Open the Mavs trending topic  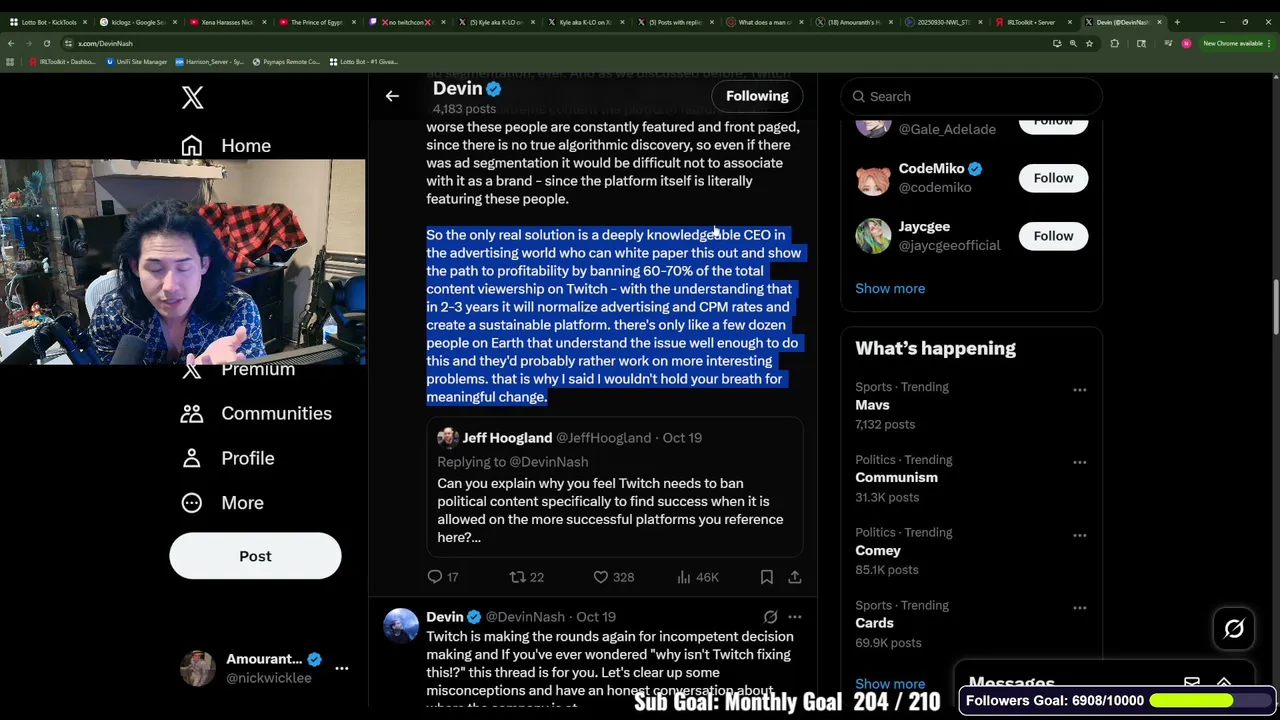872,405
